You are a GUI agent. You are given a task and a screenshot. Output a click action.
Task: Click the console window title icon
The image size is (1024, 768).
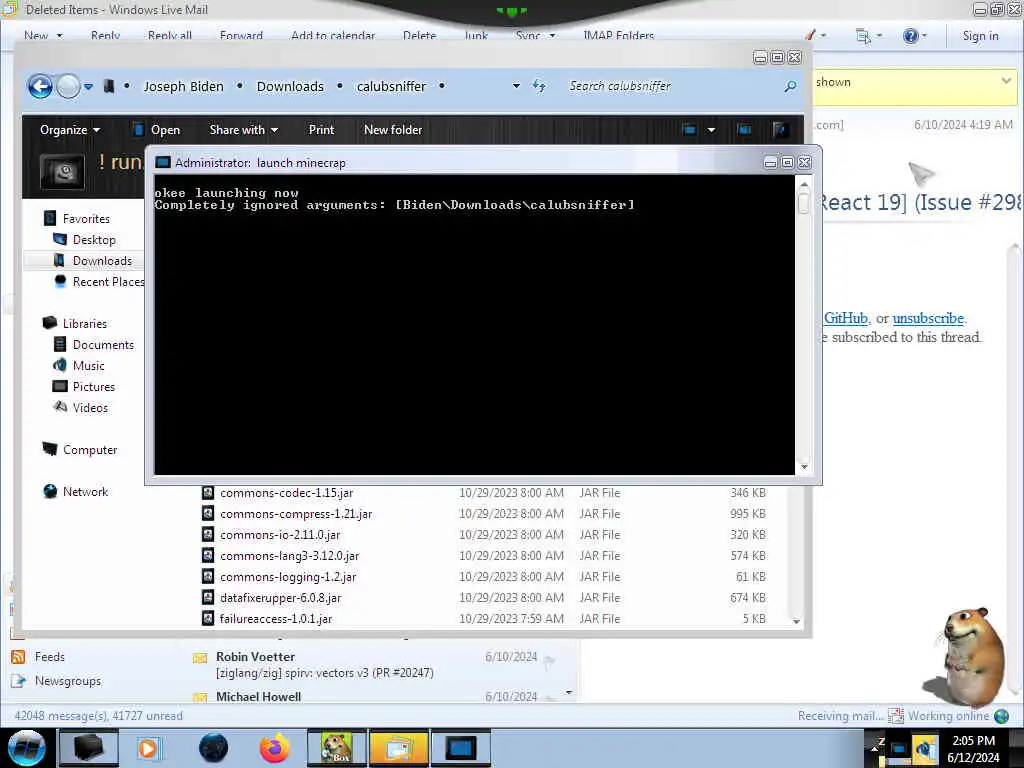click(163, 163)
